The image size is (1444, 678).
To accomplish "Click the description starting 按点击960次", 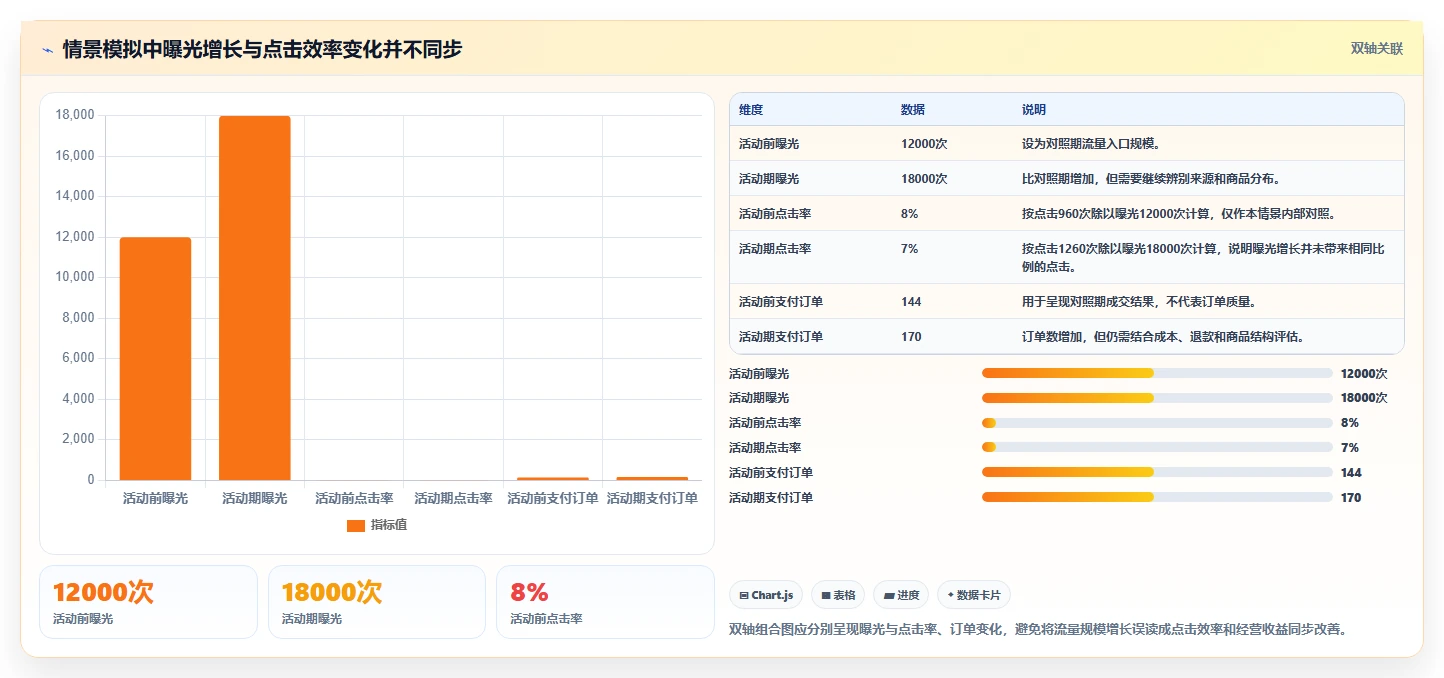I will pyautogui.click(x=1179, y=214).
